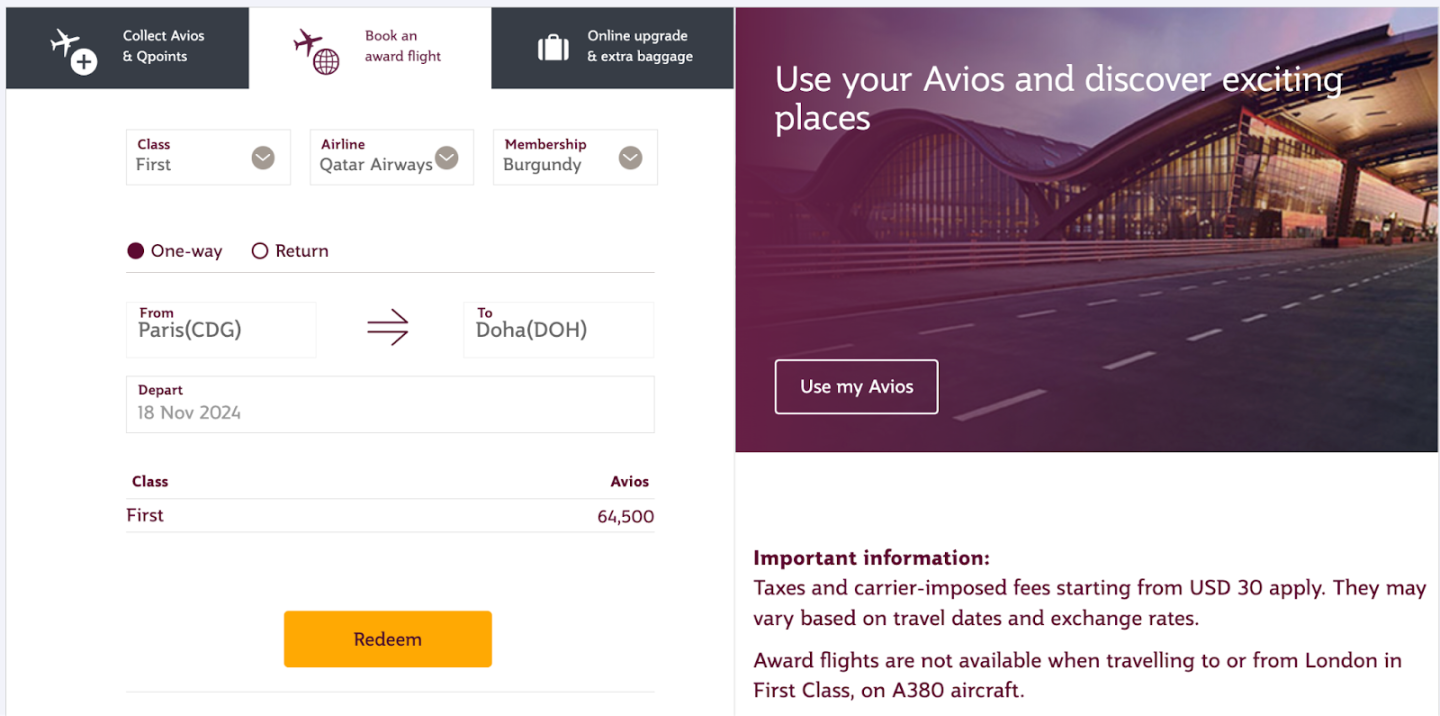Select the Return radio button
The height and width of the screenshot is (716, 1440).
(x=260, y=251)
